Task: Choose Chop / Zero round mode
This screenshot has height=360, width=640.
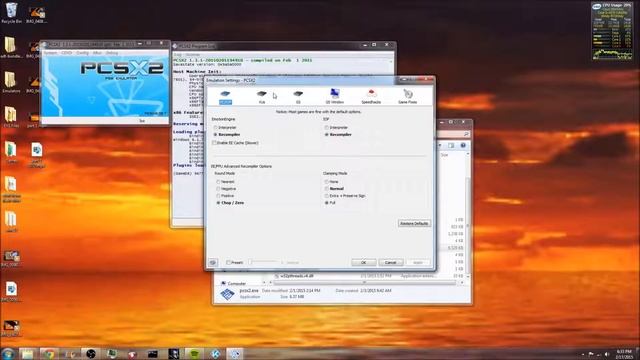Action: [230, 203]
